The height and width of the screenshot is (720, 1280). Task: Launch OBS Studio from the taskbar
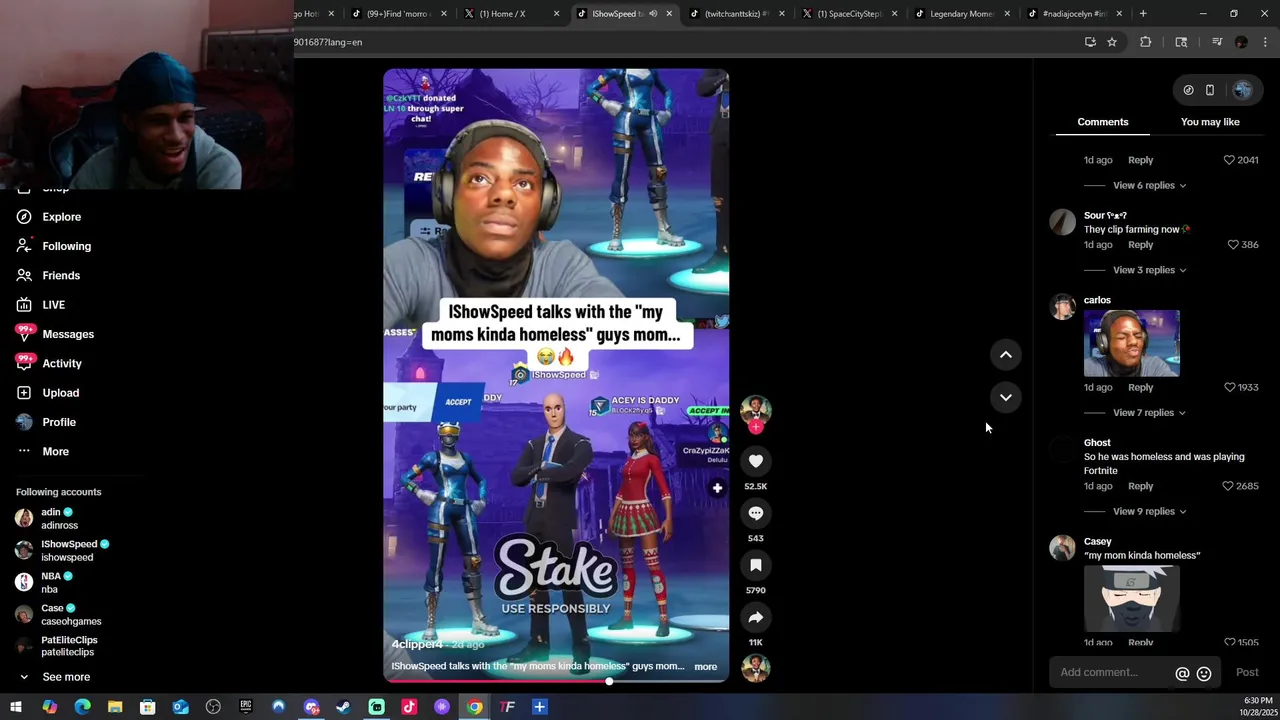(x=213, y=707)
